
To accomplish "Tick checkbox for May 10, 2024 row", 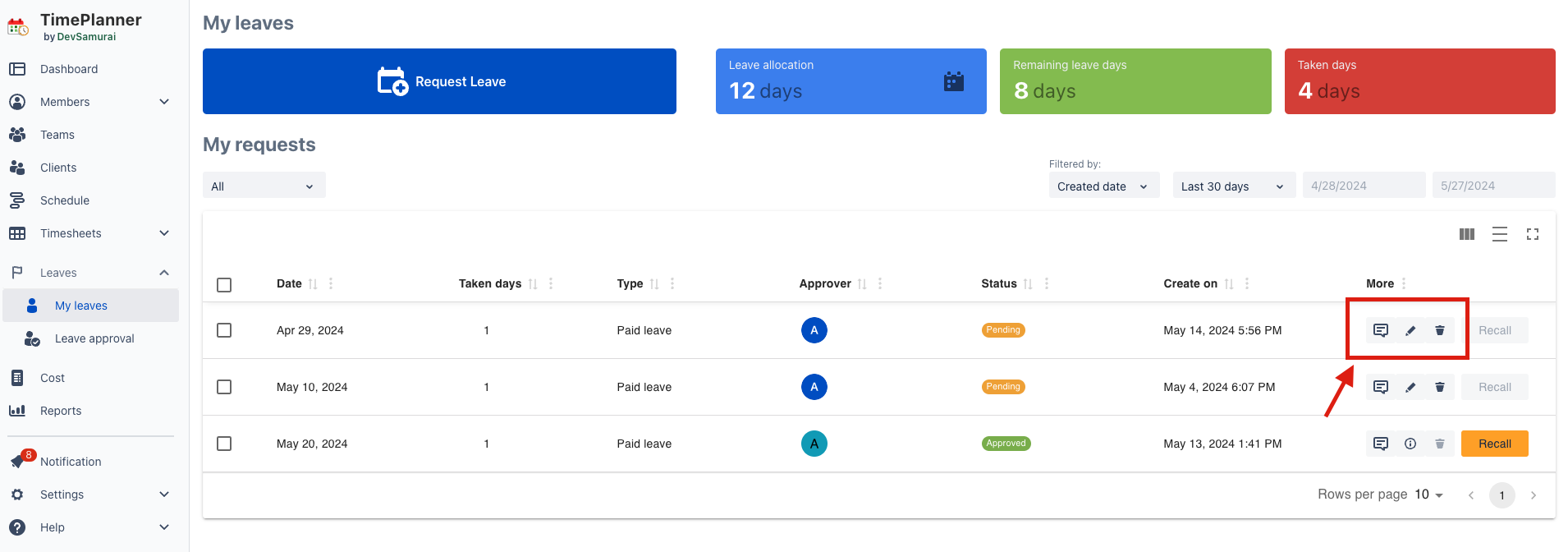I will pos(224,387).
